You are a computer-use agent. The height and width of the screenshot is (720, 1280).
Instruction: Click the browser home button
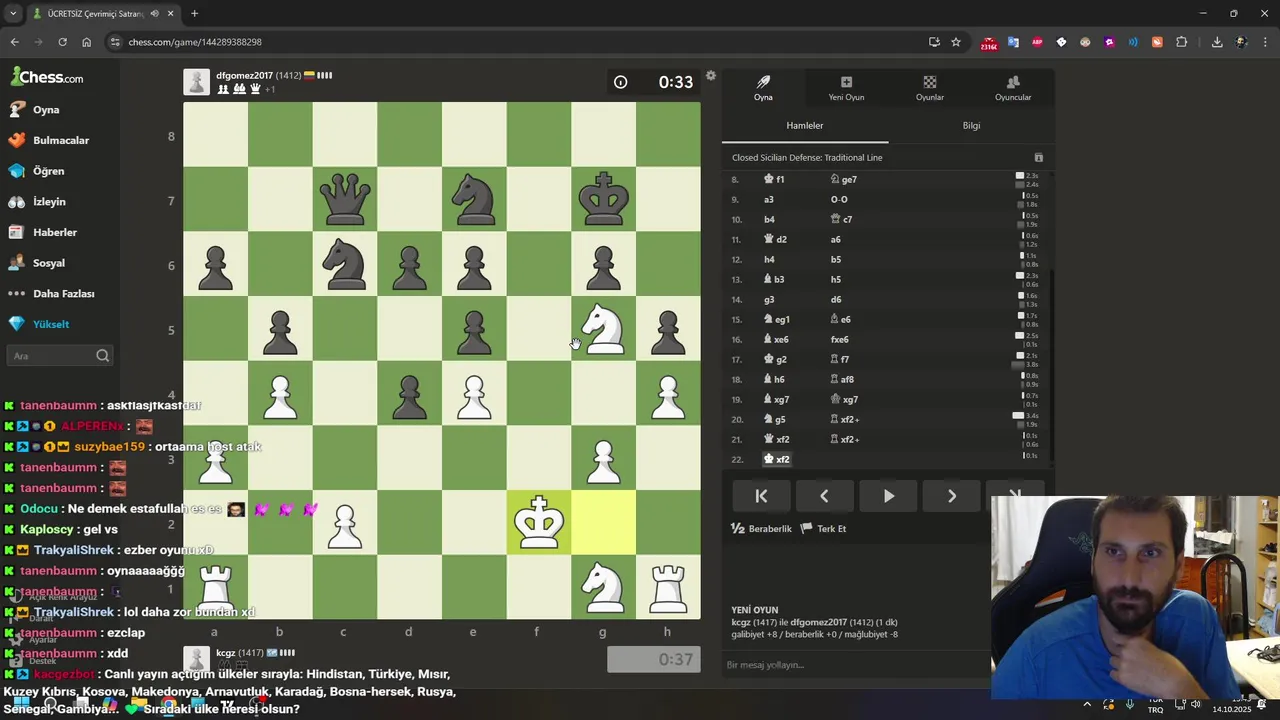pyautogui.click(x=86, y=42)
